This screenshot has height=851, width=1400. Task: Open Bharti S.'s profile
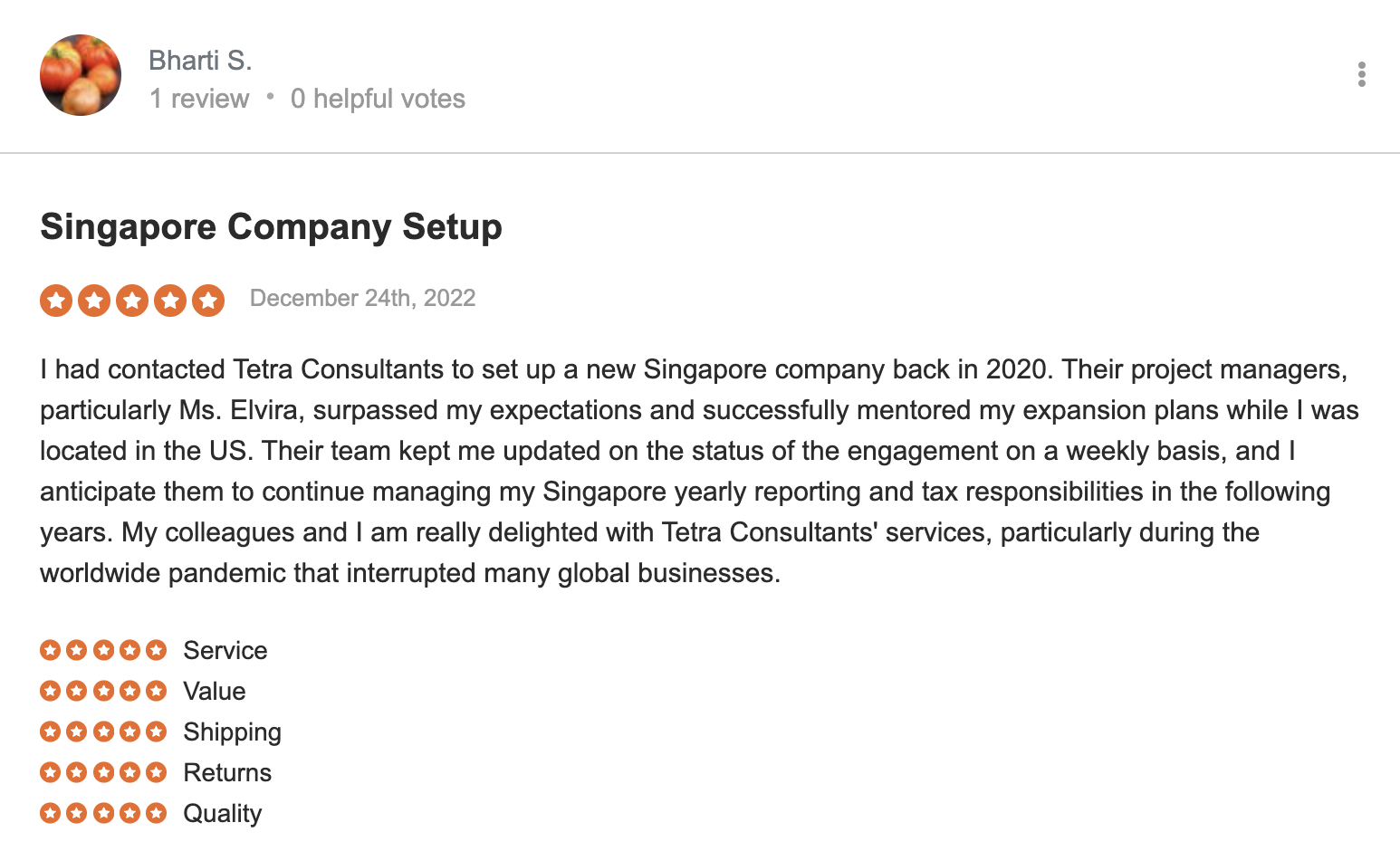(201, 60)
